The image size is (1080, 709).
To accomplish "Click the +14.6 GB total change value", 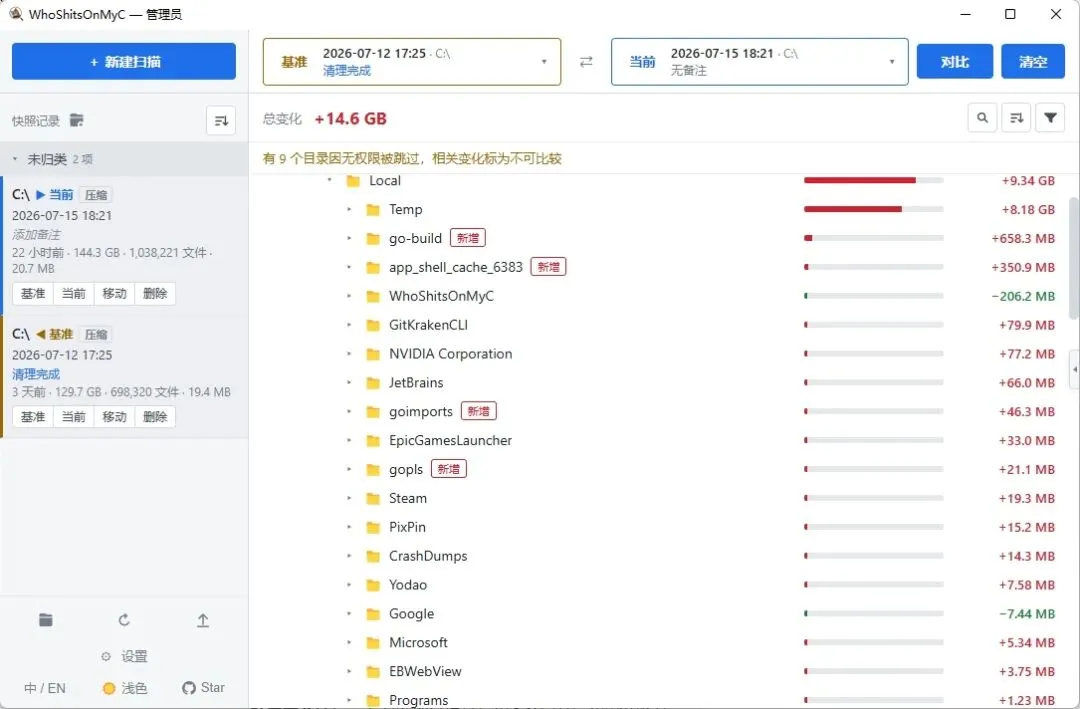I will click(x=351, y=119).
